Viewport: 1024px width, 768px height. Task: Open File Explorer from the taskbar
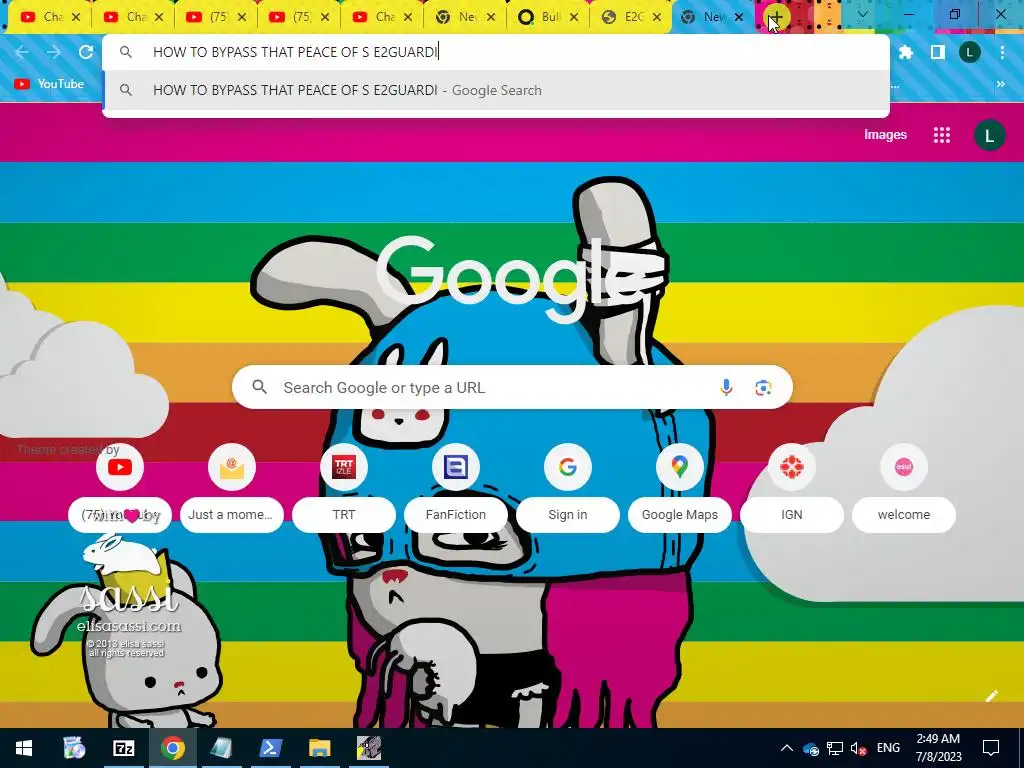point(319,748)
